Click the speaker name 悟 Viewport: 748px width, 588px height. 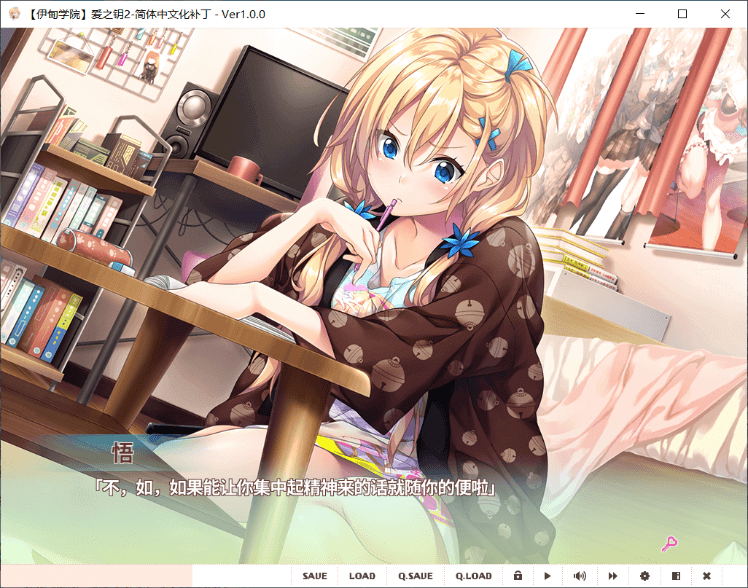tap(122, 452)
